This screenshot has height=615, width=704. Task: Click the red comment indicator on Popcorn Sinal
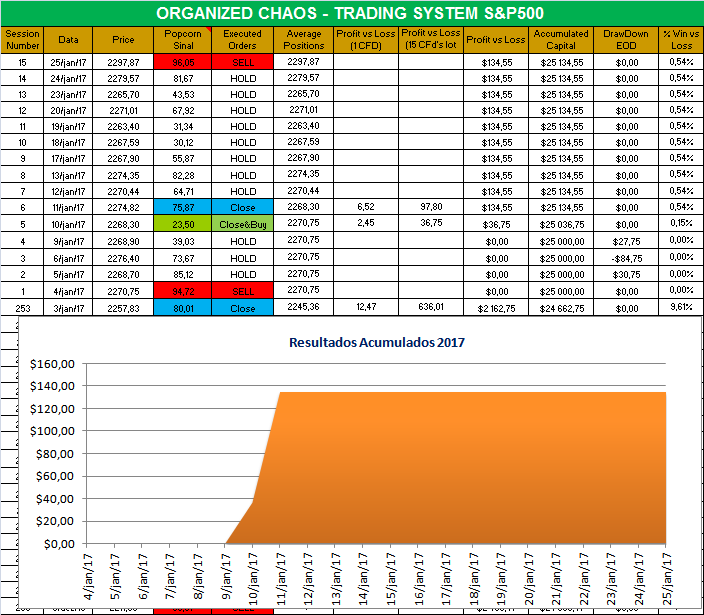pos(208,30)
